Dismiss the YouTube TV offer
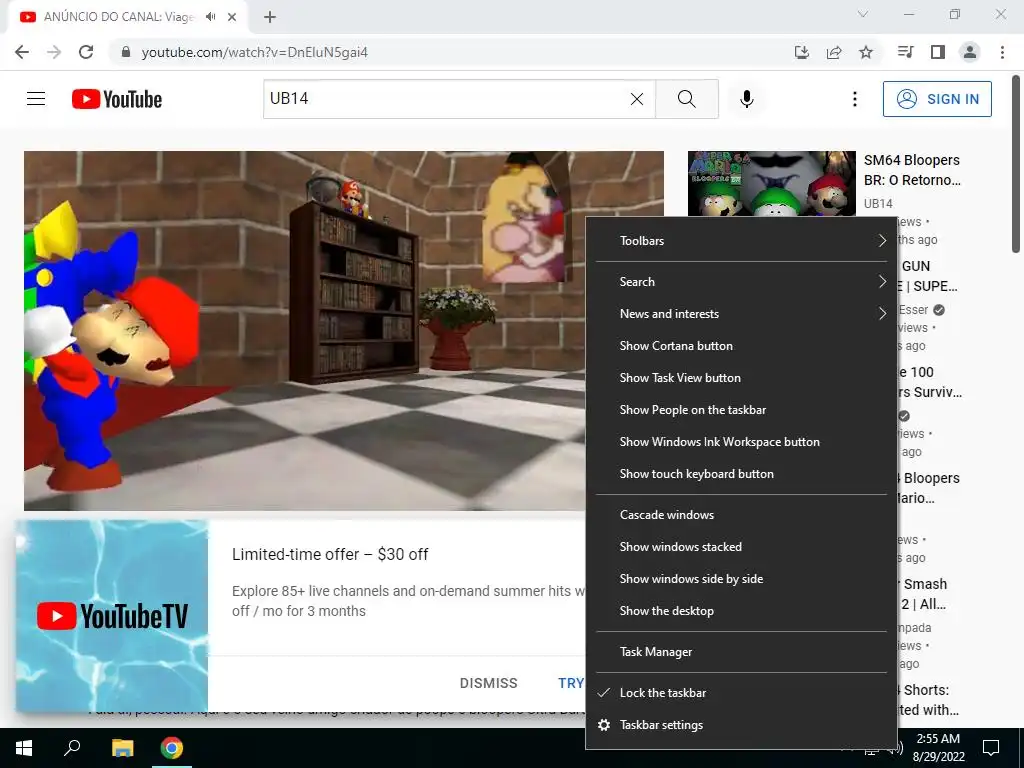Screen dimensions: 1024x768 [488, 683]
